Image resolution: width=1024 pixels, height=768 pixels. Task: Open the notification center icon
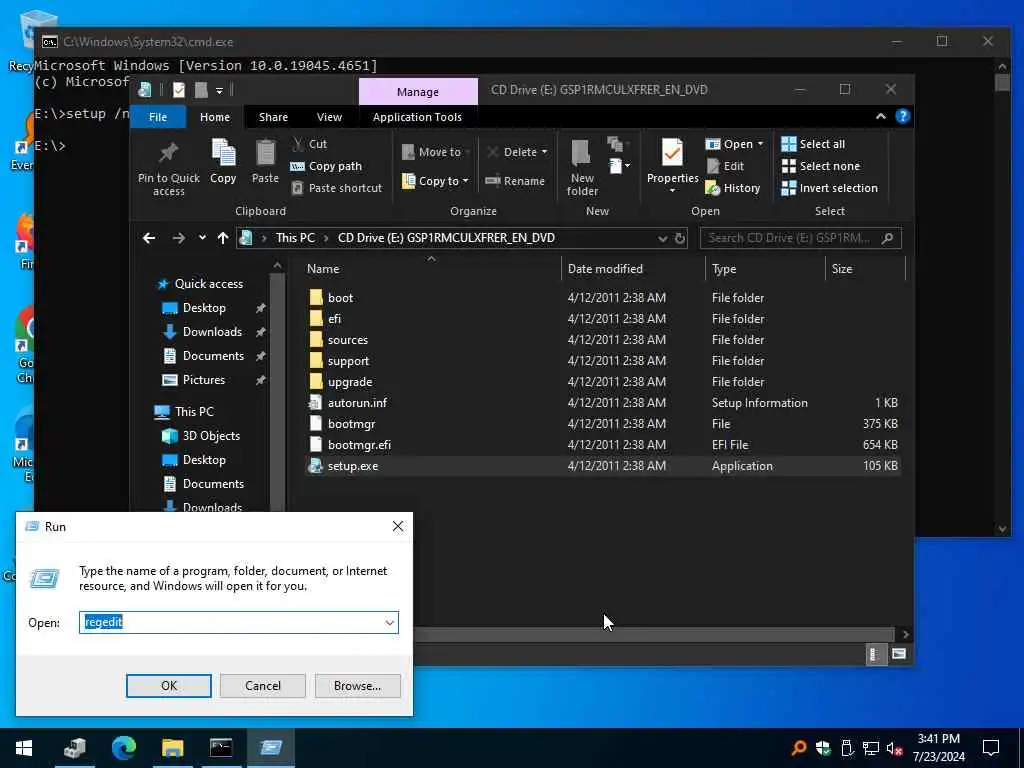[x=991, y=748]
